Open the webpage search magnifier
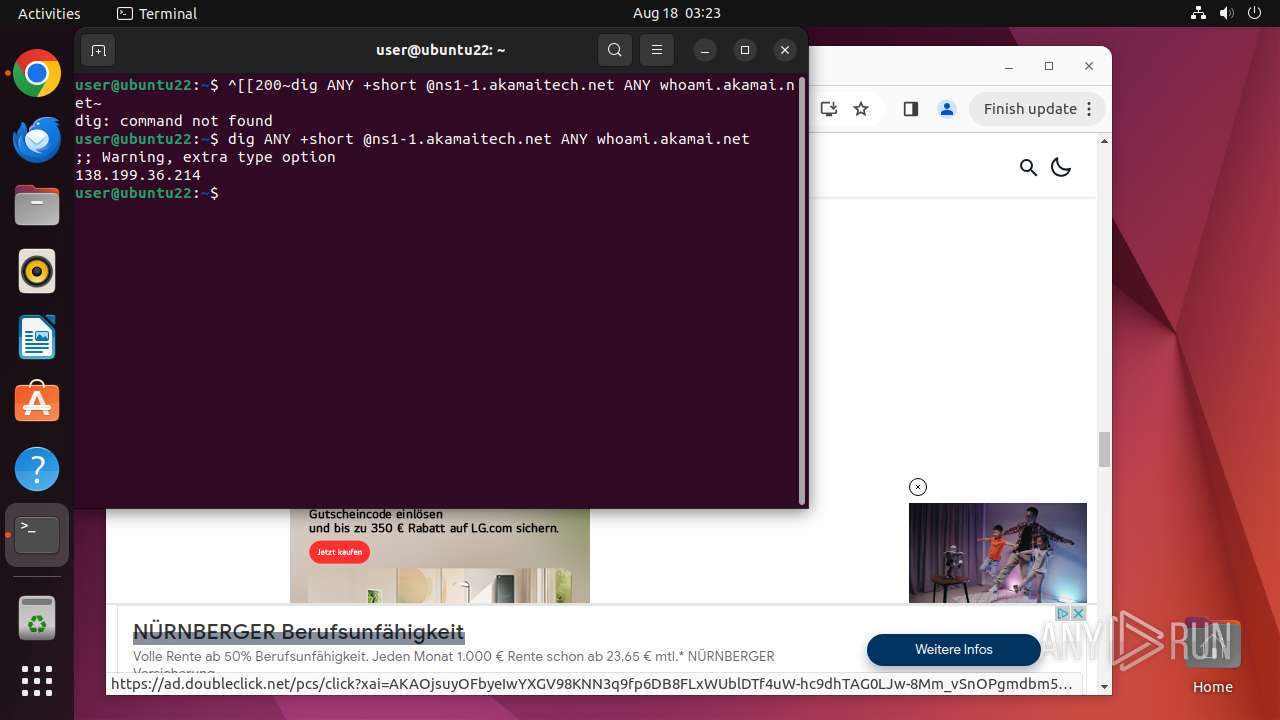The height and width of the screenshot is (720, 1280). (x=1028, y=167)
